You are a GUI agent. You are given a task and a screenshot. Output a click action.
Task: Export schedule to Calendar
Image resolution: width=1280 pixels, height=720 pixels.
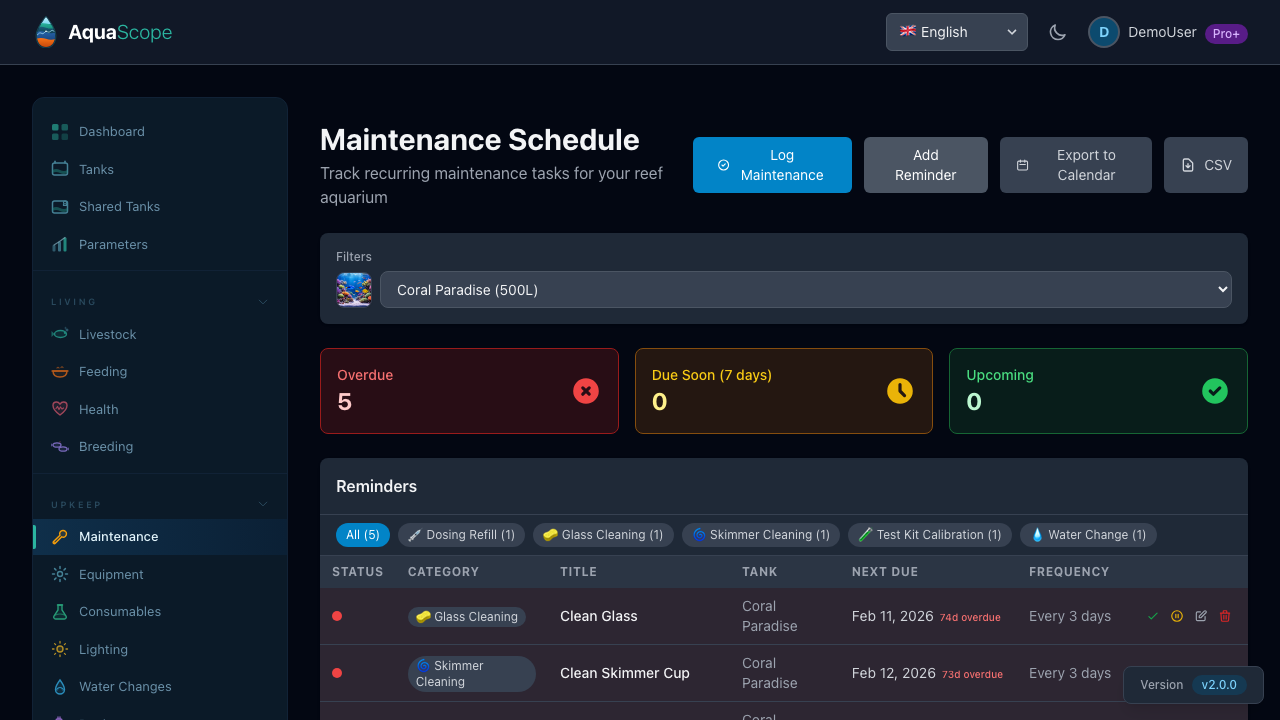tap(1075, 165)
